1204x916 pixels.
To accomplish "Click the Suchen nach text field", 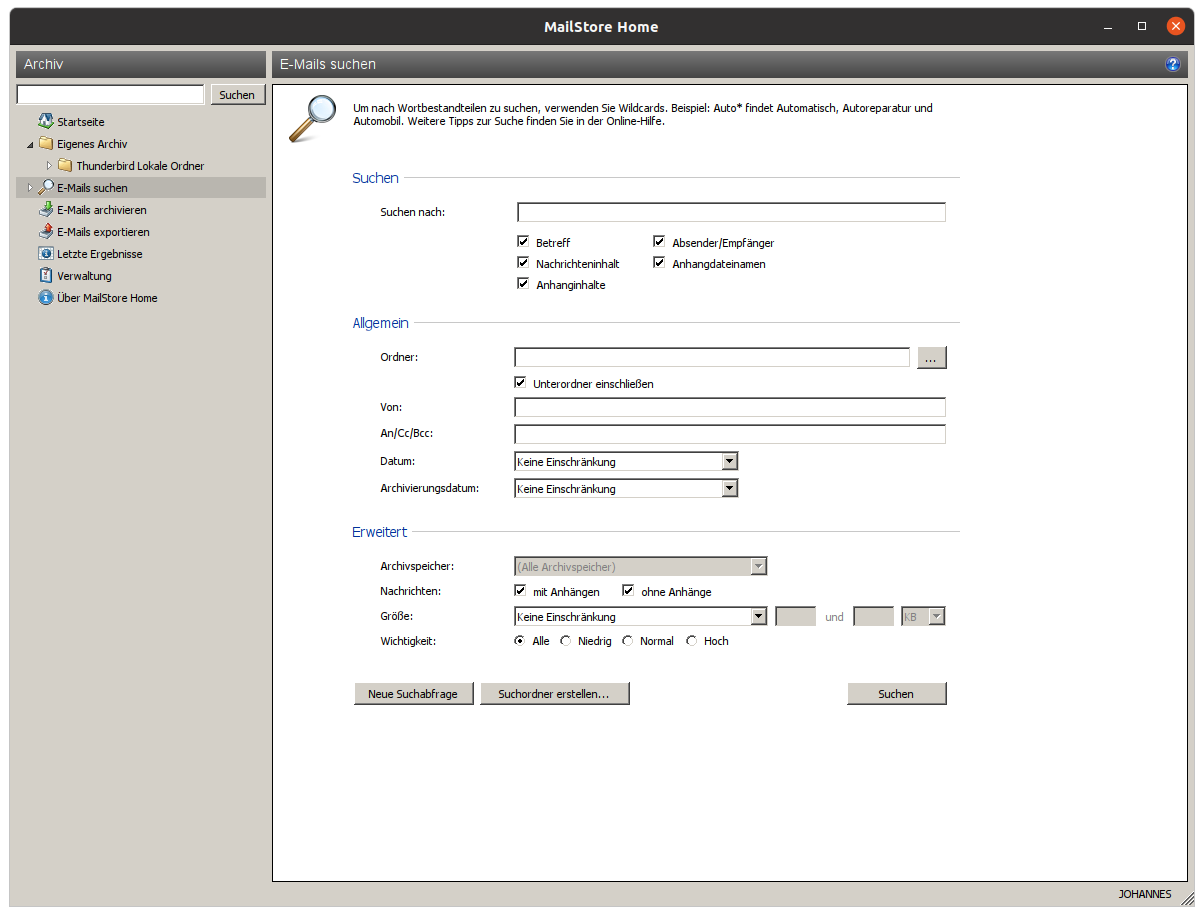I will pyautogui.click(x=730, y=212).
